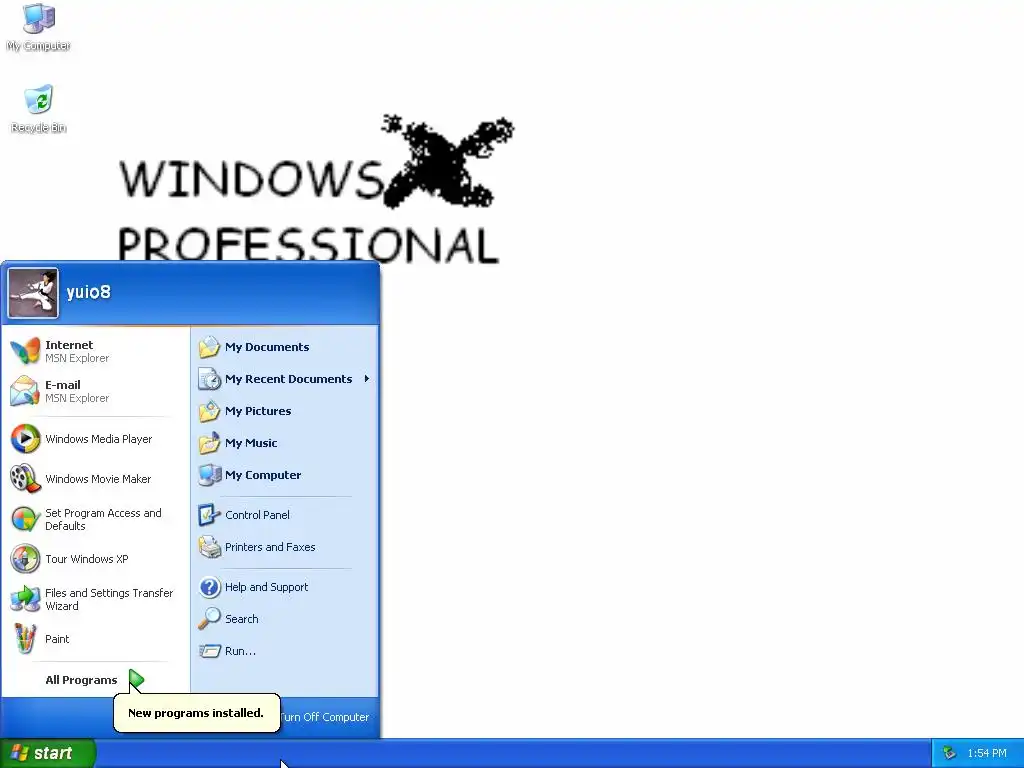Choose the Paint menu entry label
This screenshot has width=1024, height=768.
click(x=57, y=639)
